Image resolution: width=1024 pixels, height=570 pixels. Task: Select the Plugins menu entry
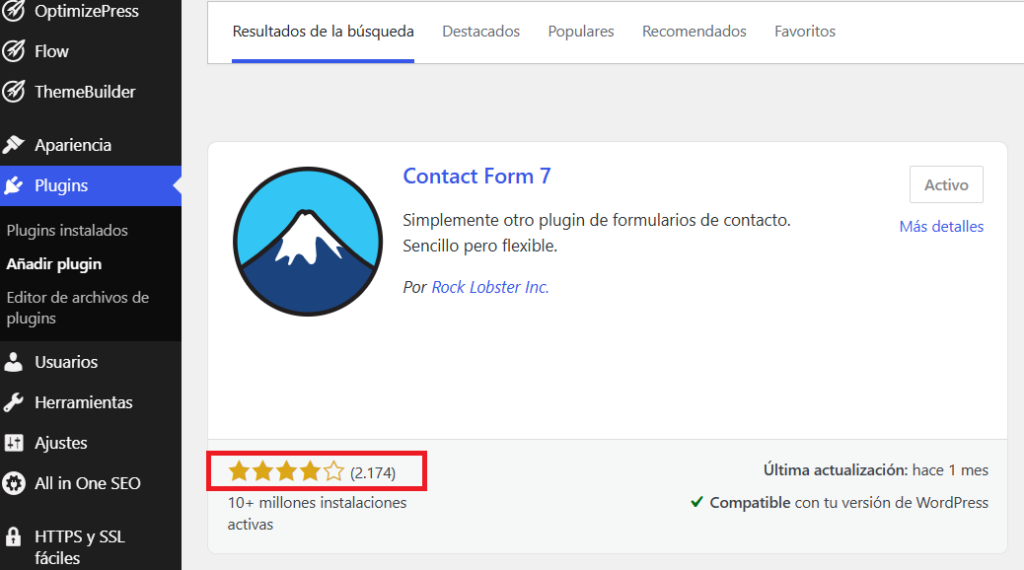click(x=91, y=185)
